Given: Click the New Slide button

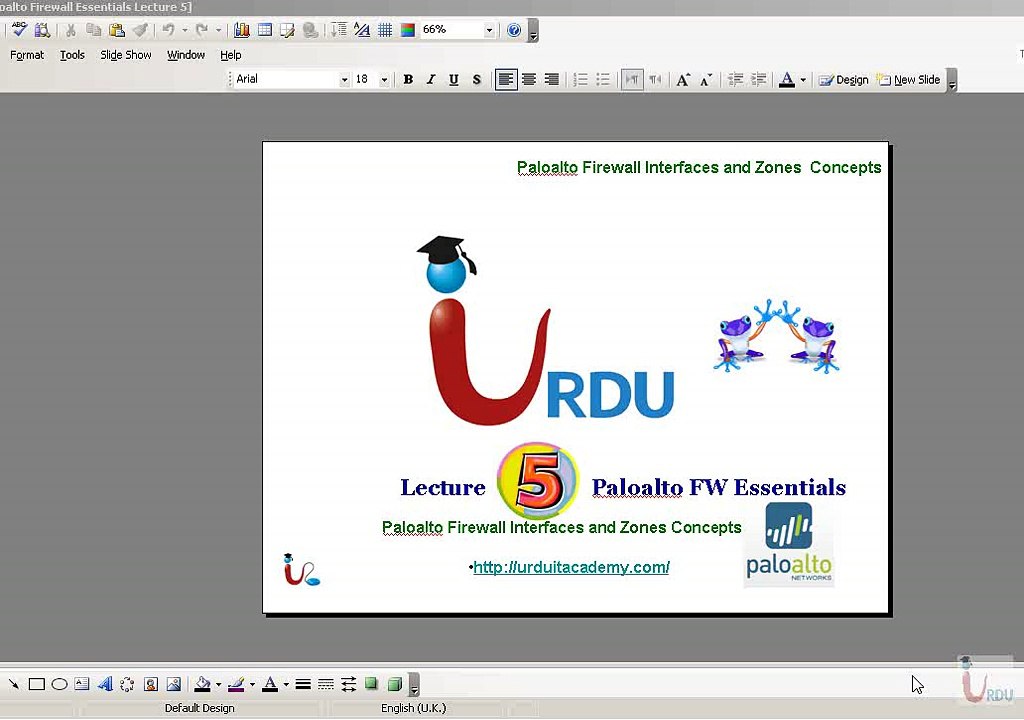Looking at the screenshot, I should 908,80.
